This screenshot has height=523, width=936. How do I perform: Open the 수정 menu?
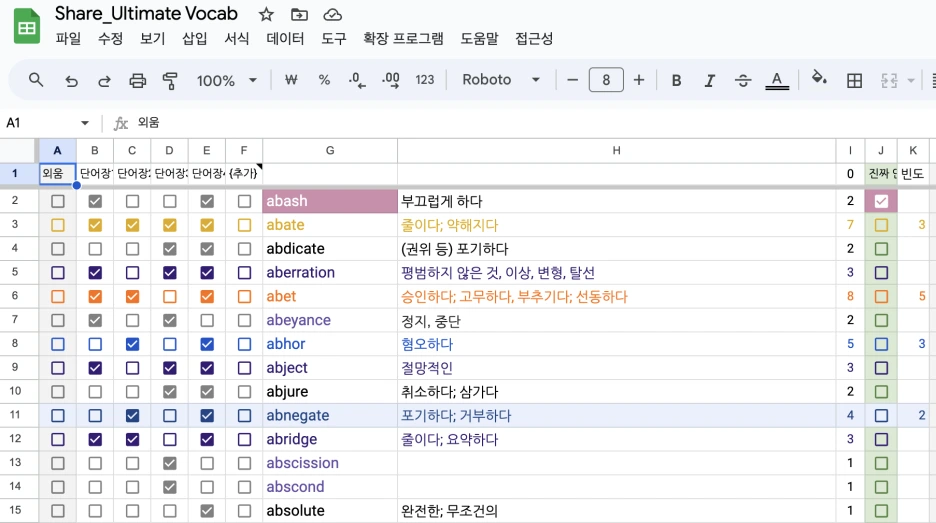click(x=110, y=39)
